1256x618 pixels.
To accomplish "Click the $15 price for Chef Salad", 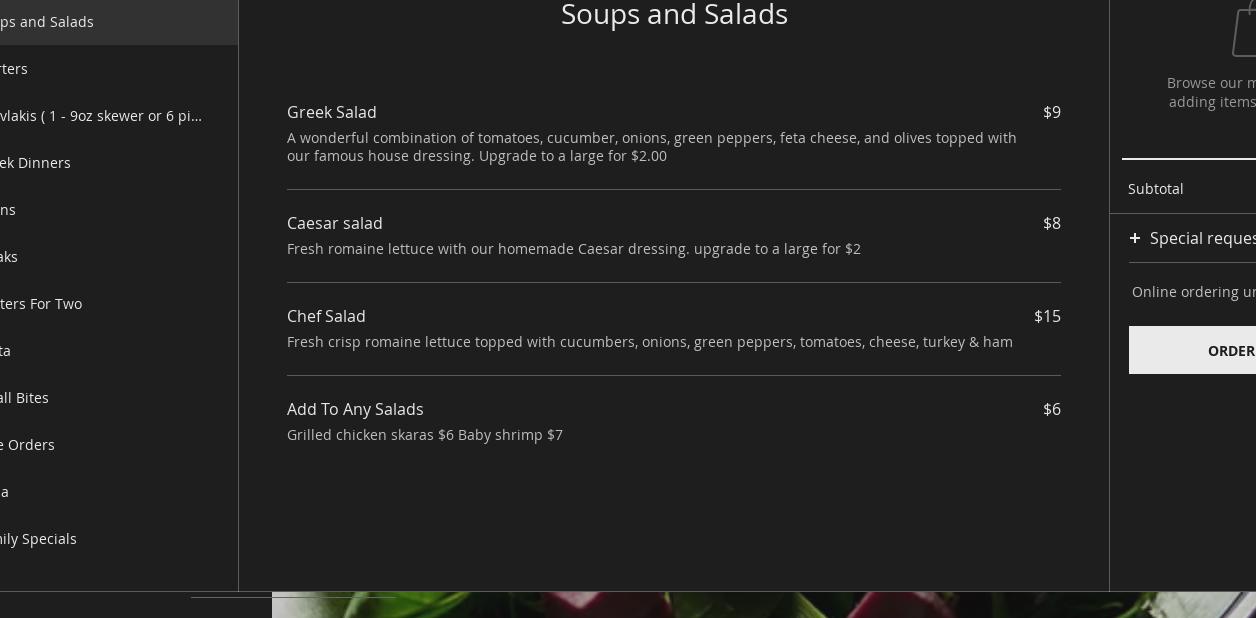I will click(1047, 316).
